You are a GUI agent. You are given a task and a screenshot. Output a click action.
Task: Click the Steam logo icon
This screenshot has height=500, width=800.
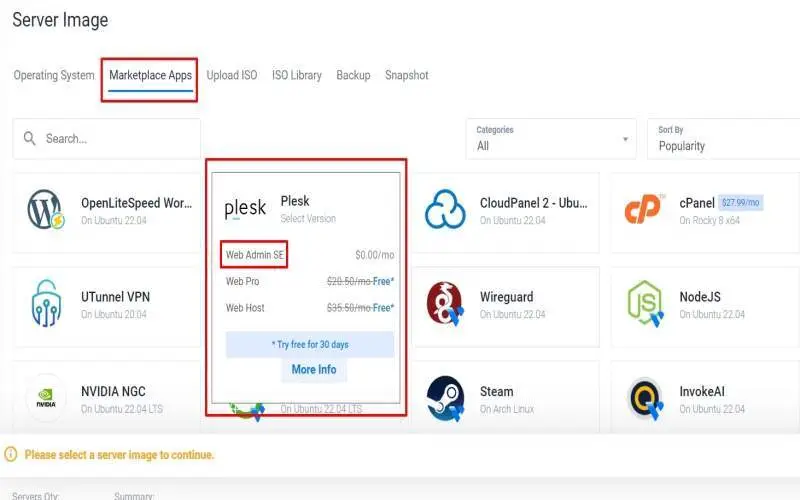[x=444, y=398]
